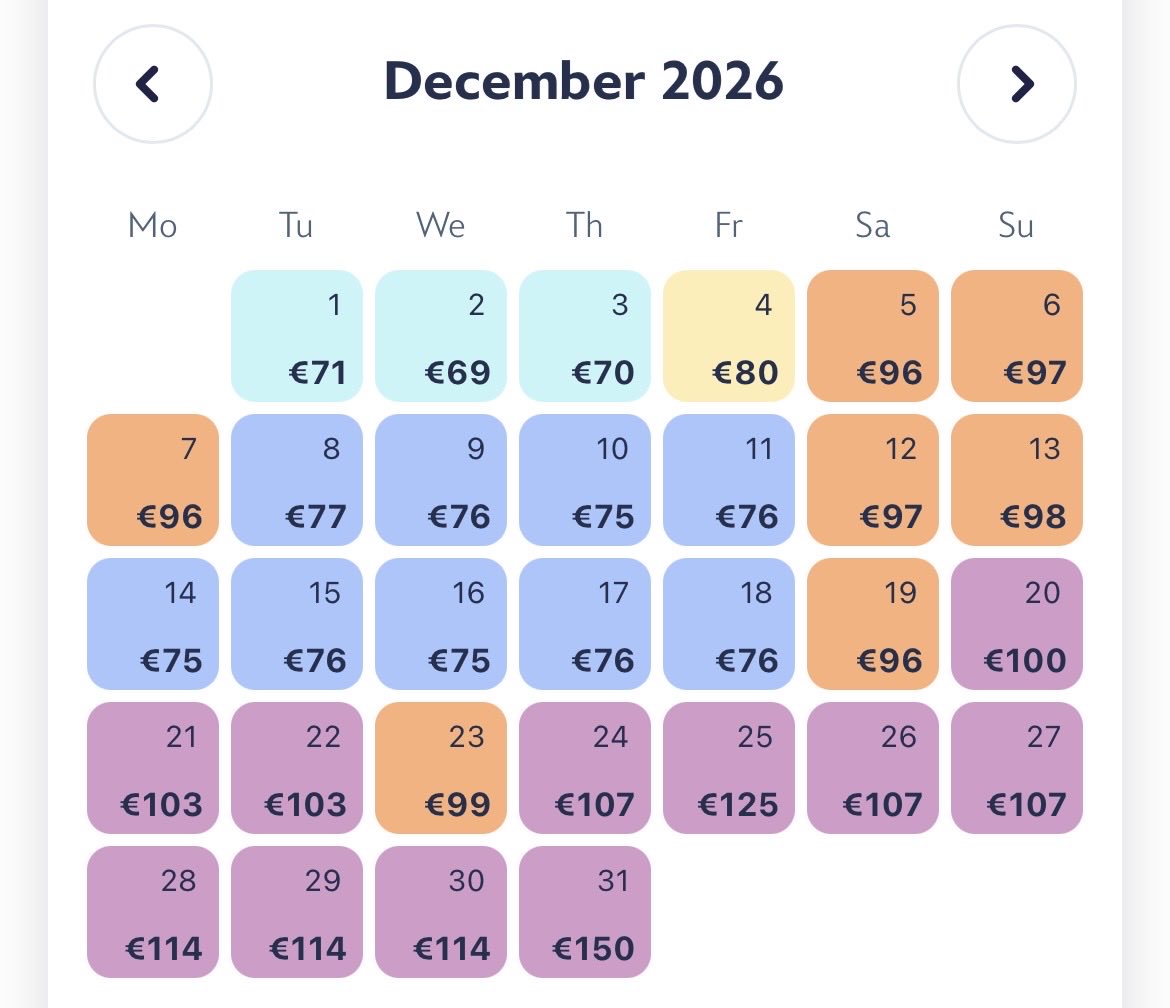The height and width of the screenshot is (1008, 1170).
Task: Select Christmas Day December 25 at €125
Action: pyautogui.click(x=729, y=768)
